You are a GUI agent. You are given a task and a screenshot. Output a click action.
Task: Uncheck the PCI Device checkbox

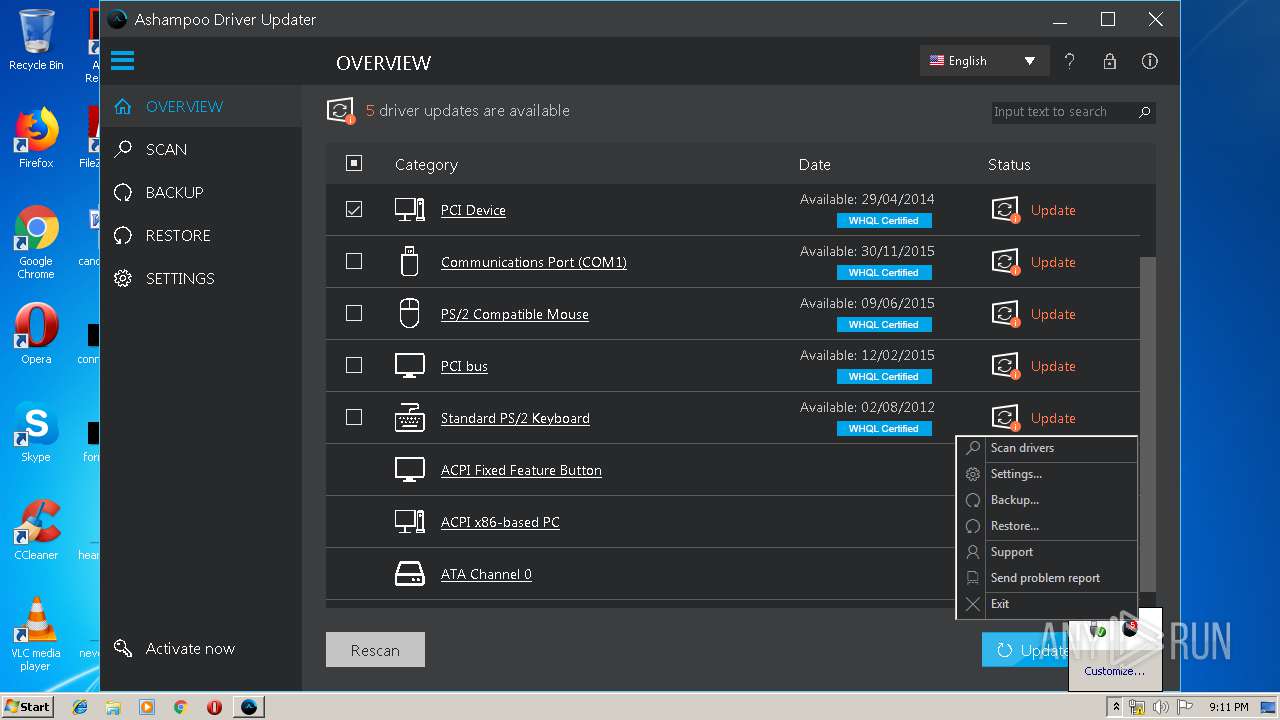tap(354, 210)
